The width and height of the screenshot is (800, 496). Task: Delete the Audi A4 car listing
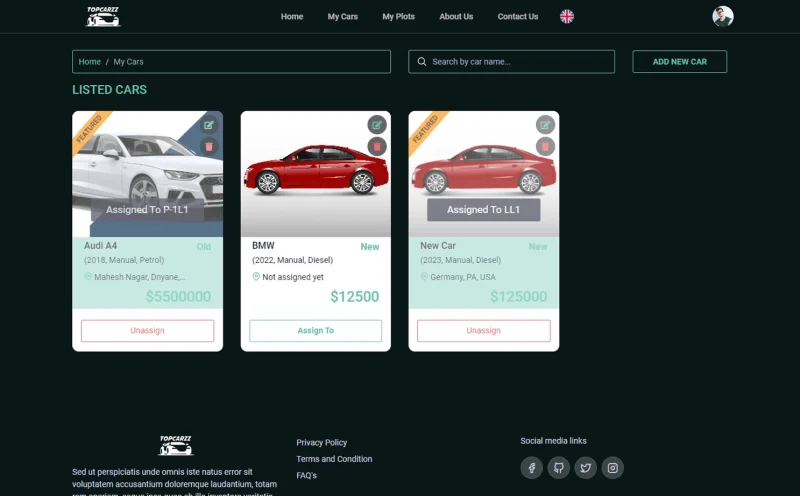209,147
